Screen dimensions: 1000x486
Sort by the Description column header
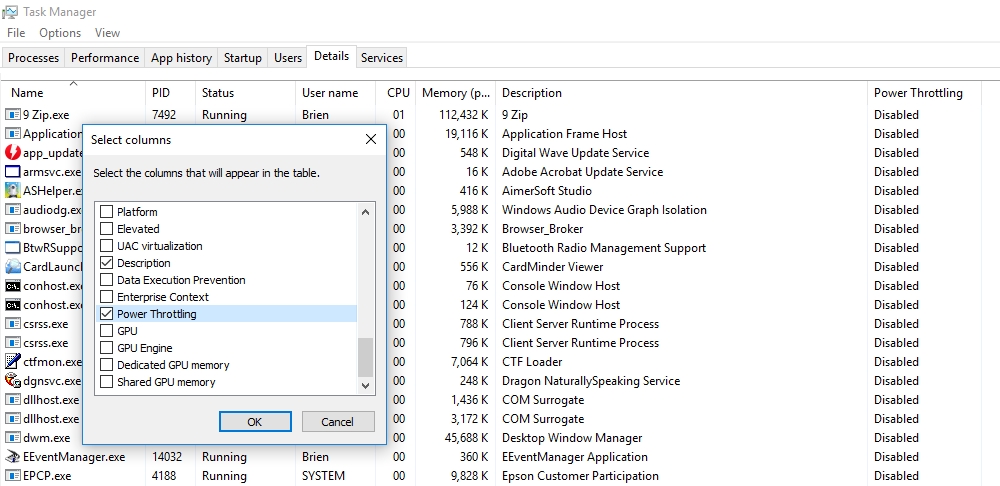pos(681,92)
